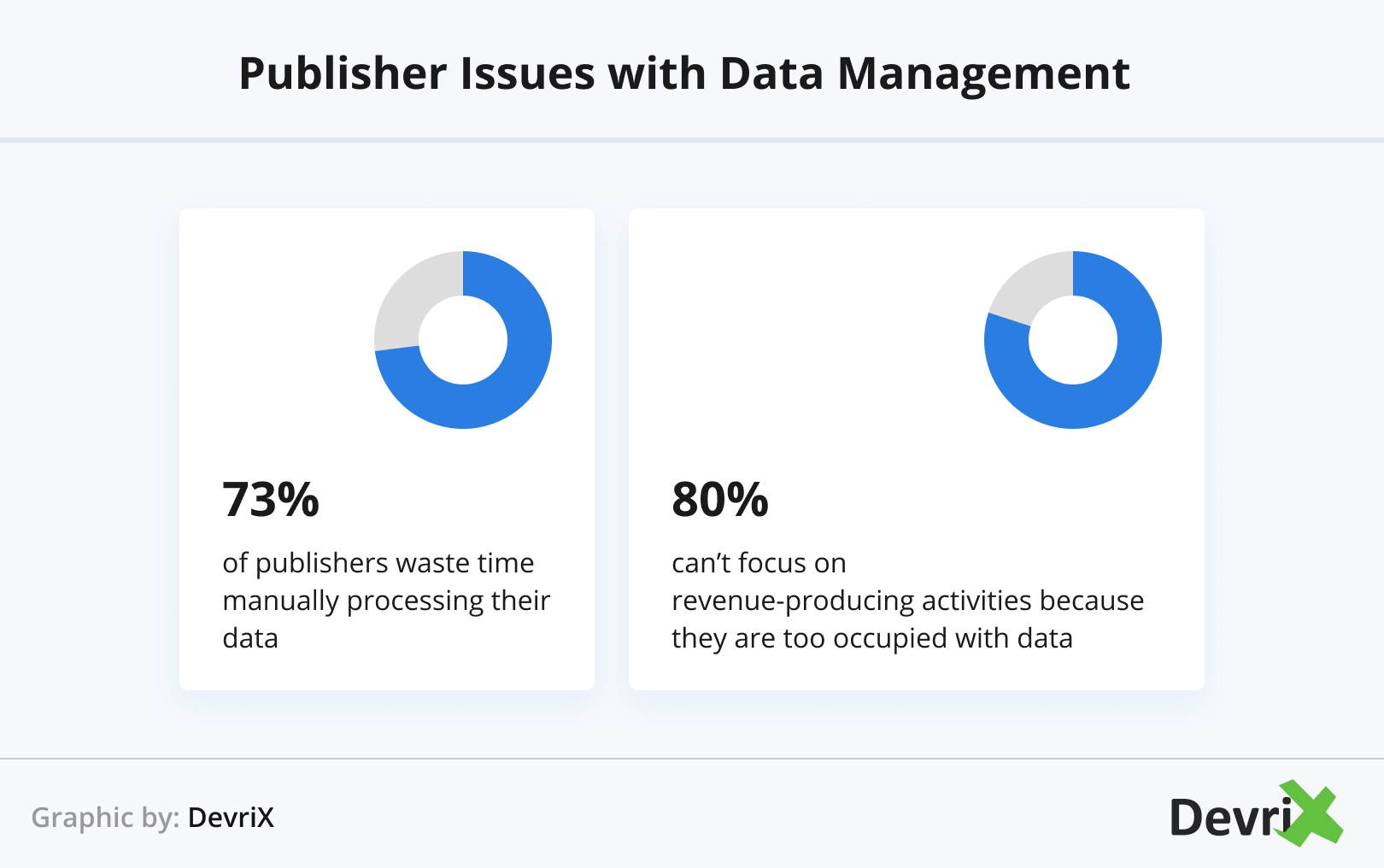Click the "revenue-producing activities because" line
This screenshot has height=868, width=1384.
(907, 601)
